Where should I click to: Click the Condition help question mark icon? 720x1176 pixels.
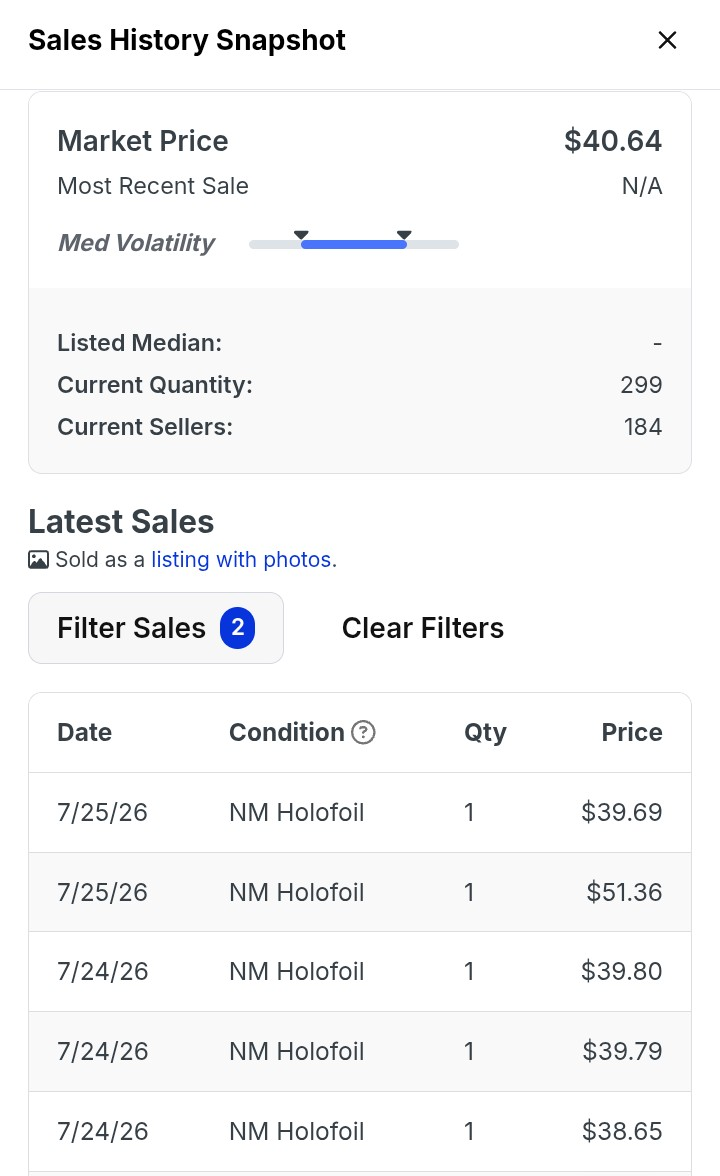(364, 732)
